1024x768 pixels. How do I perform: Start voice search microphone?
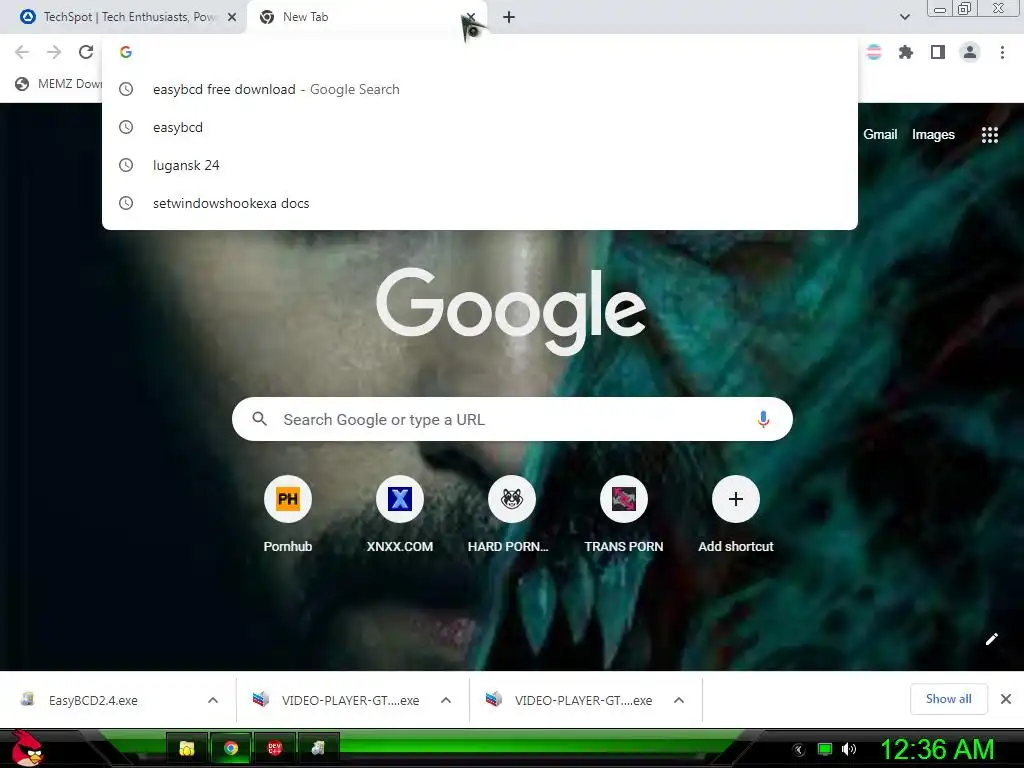coord(763,419)
